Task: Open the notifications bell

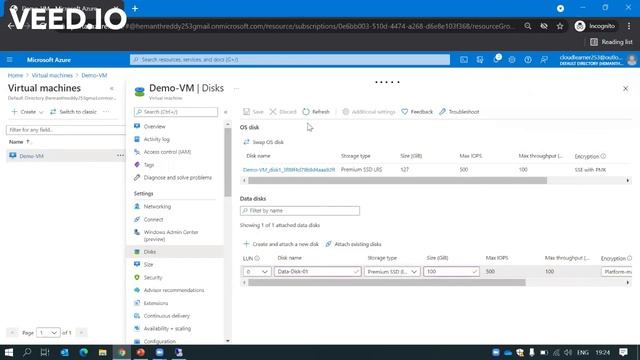Action: pyautogui.click(x=496, y=60)
